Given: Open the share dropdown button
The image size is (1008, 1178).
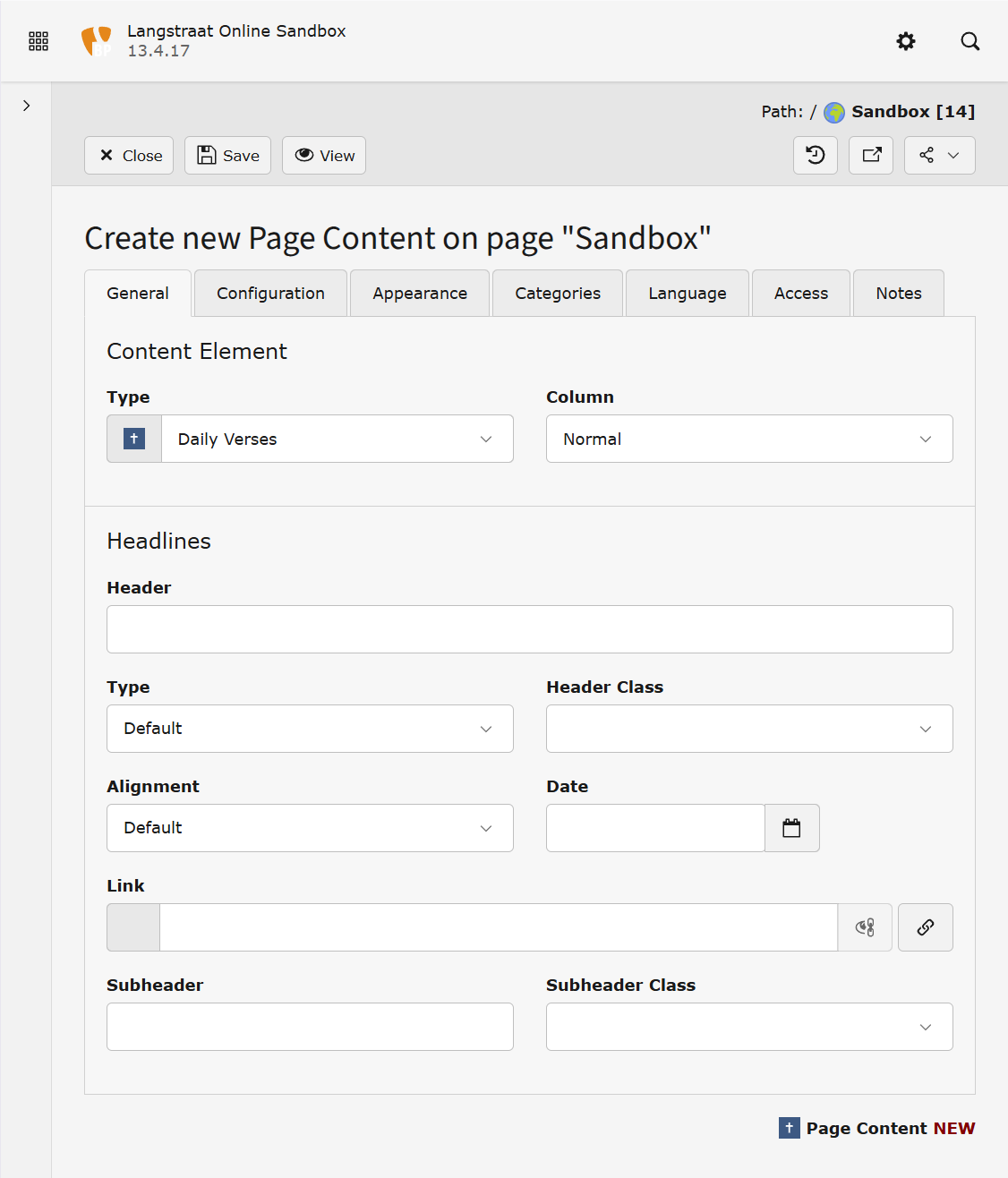Looking at the screenshot, I should click(939, 156).
